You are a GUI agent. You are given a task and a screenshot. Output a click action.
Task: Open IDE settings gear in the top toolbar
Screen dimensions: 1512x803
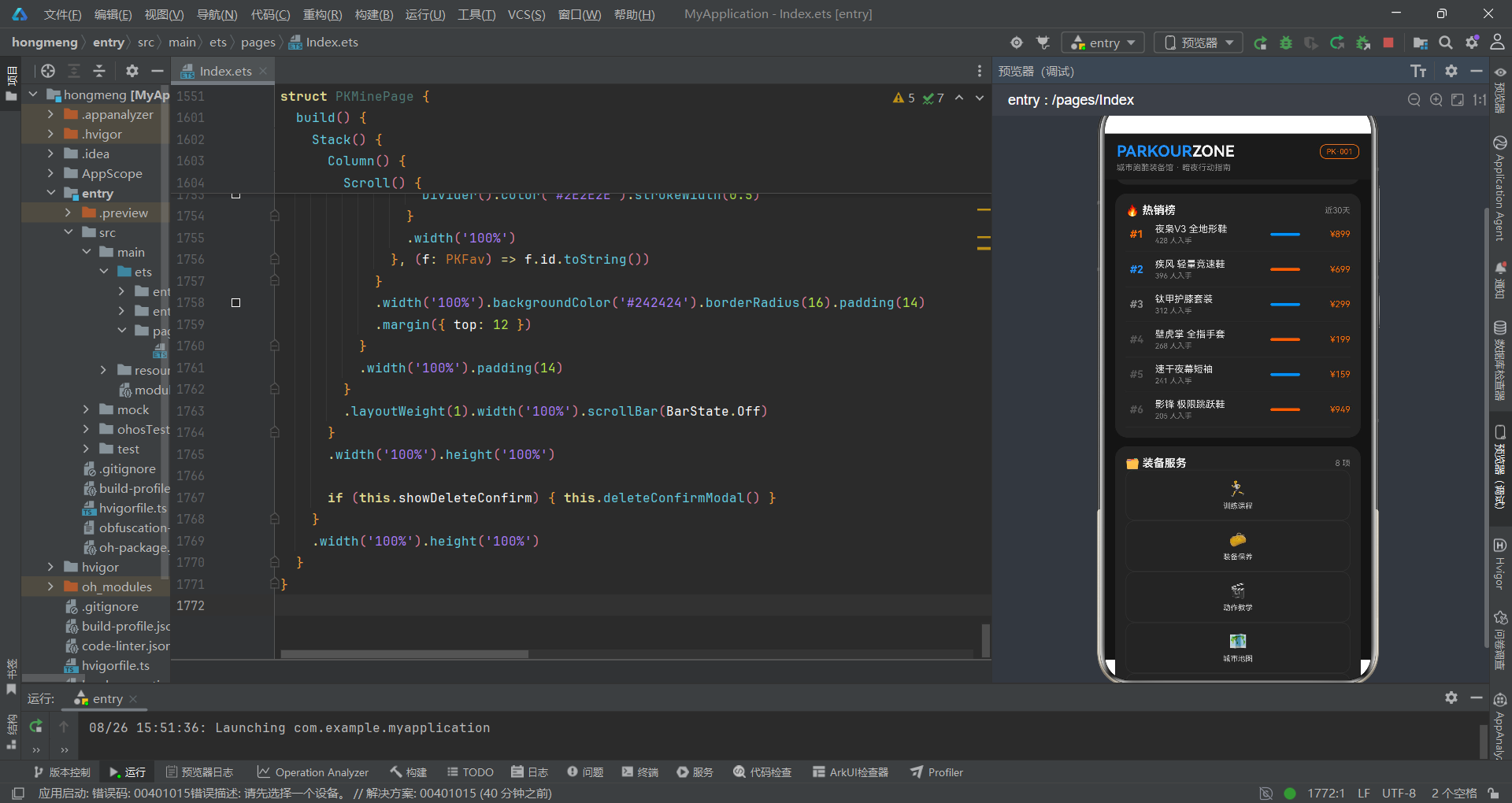tap(1472, 43)
